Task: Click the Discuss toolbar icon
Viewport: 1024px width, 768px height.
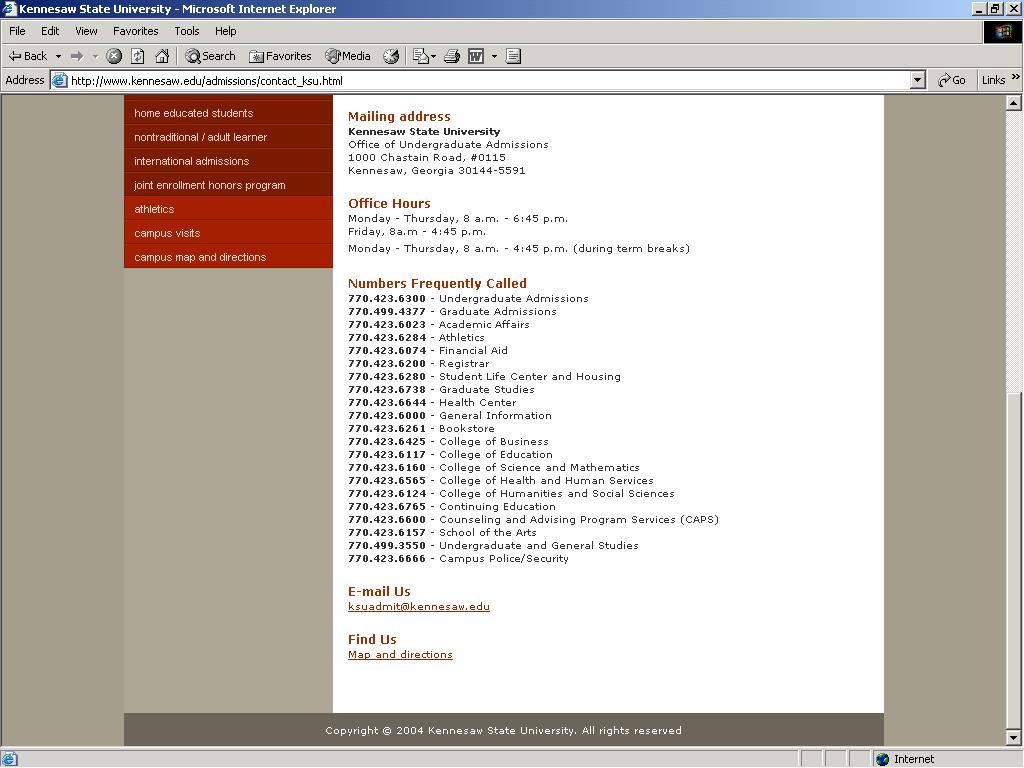Action: pyautogui.click(x=513, y=56)
